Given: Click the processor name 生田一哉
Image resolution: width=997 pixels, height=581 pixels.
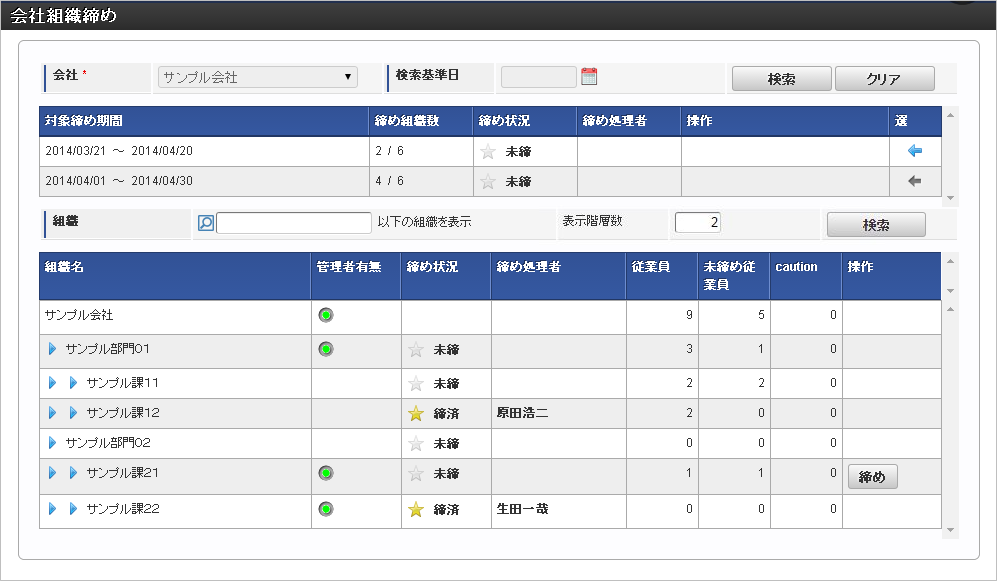Looking at the screenshot, I should coord(522,509).
